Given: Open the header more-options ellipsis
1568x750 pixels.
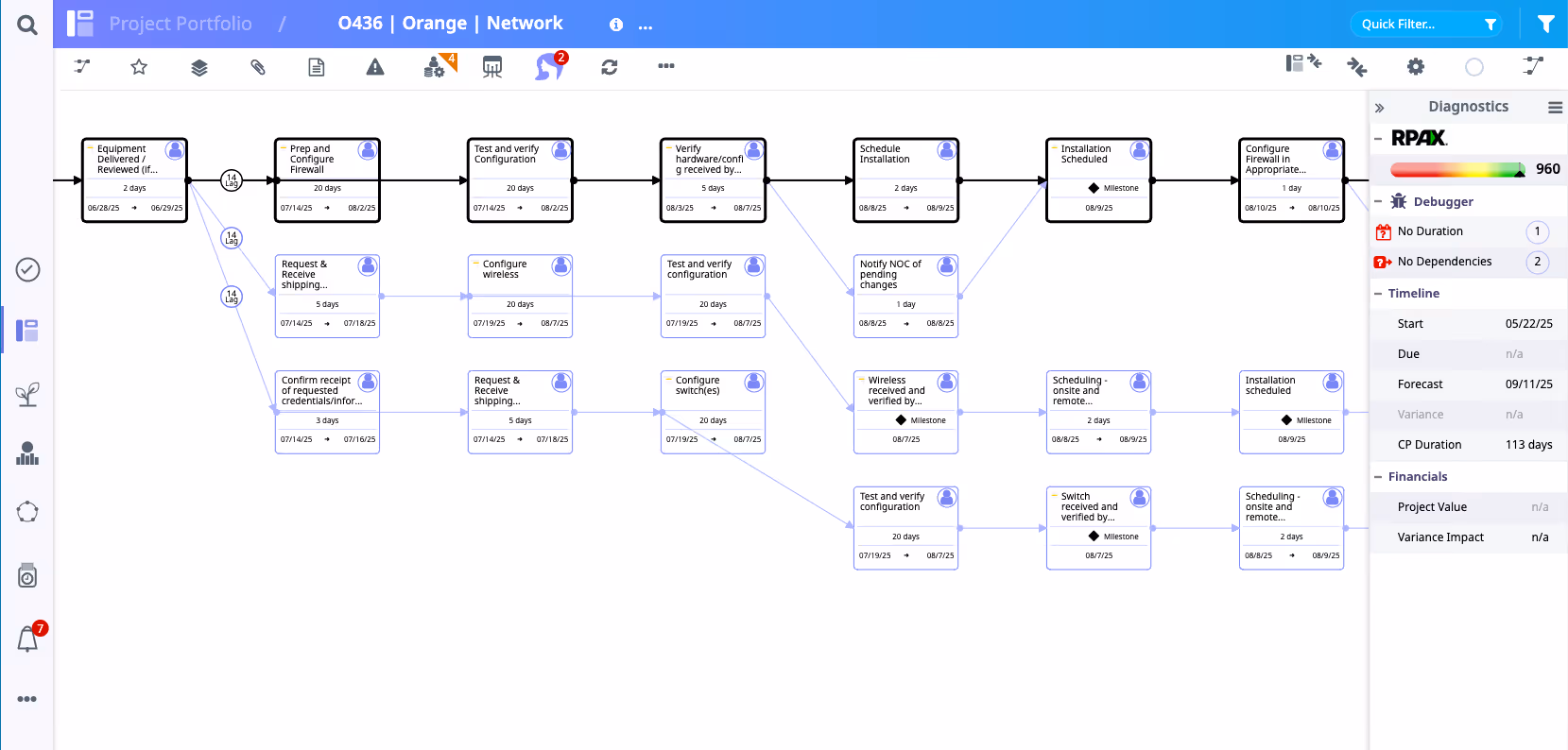Looking at the screenshot, I should pyautogui.click(x=646, y=27).
